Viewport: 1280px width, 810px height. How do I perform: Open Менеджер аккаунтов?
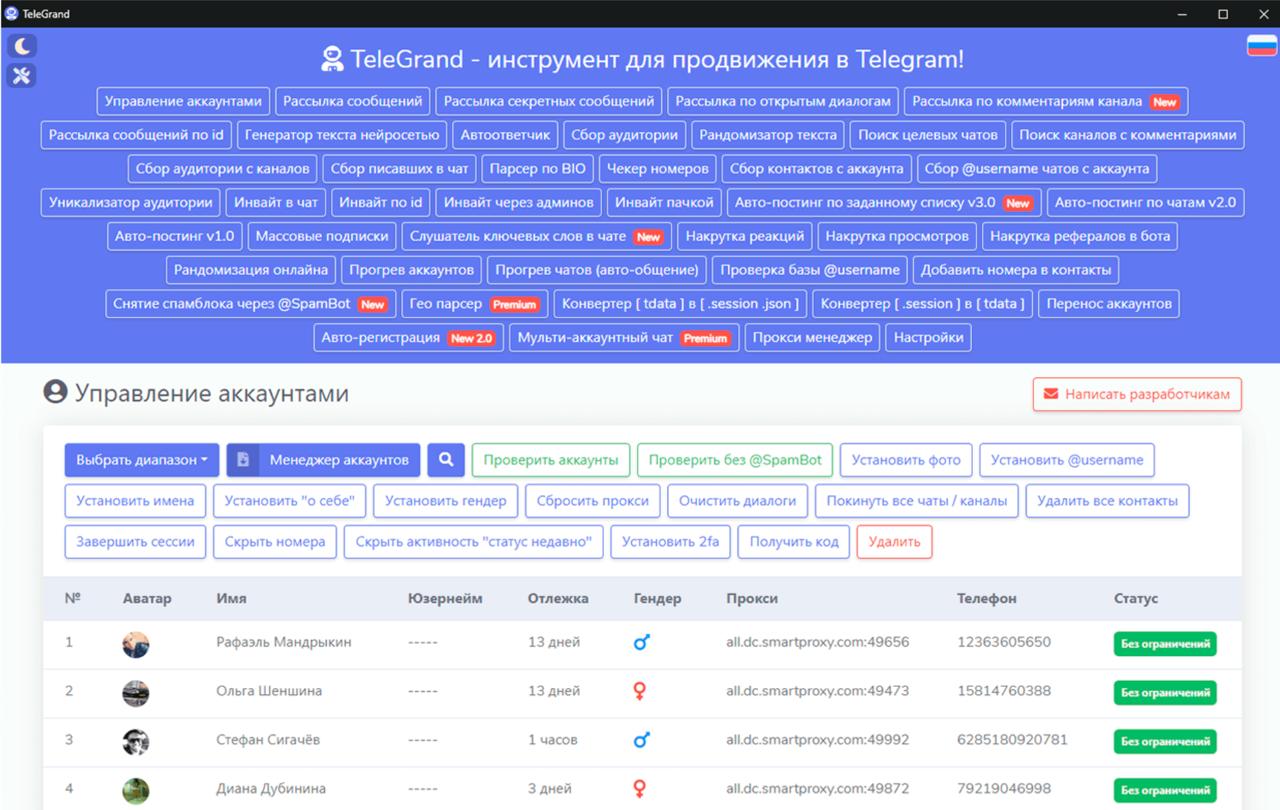pyautogui.click(x=324, y=460)
